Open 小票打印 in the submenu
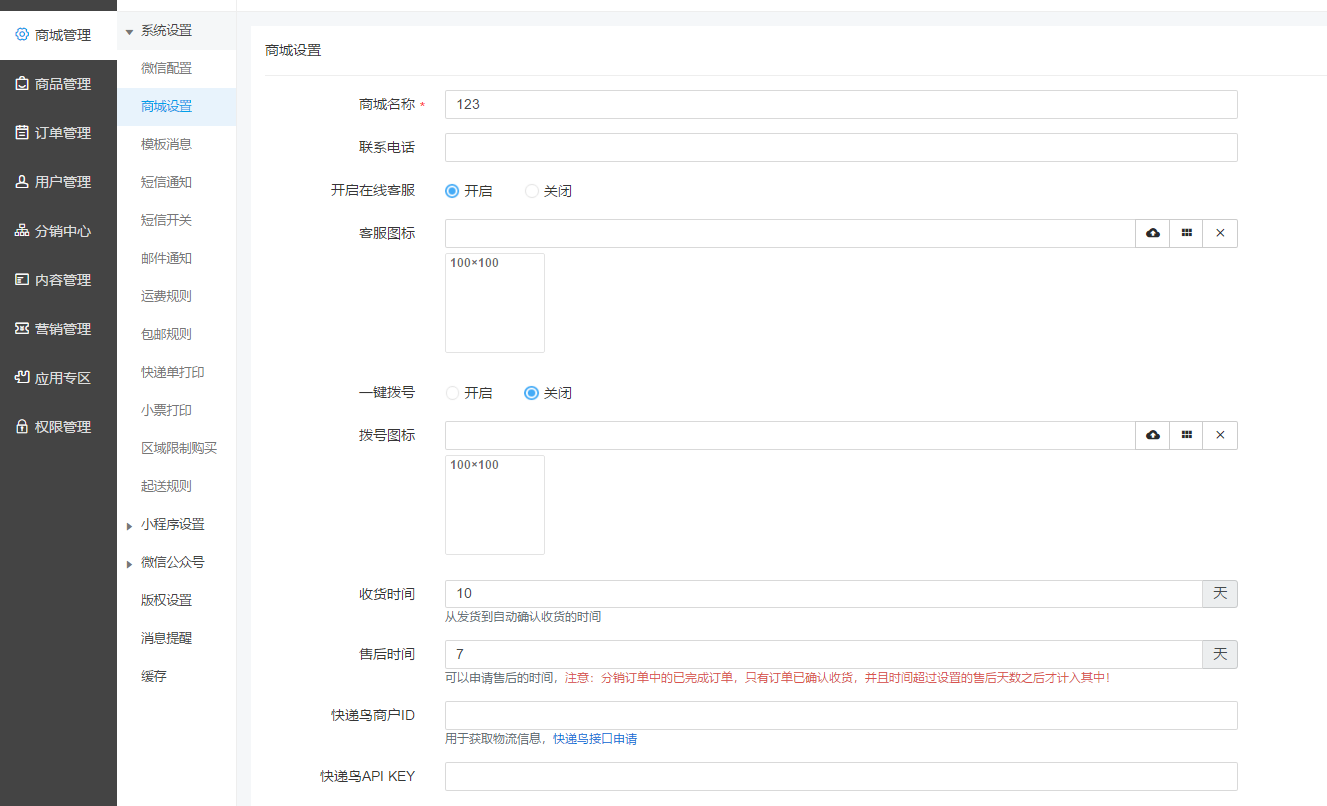 click(x=167, y=410)
